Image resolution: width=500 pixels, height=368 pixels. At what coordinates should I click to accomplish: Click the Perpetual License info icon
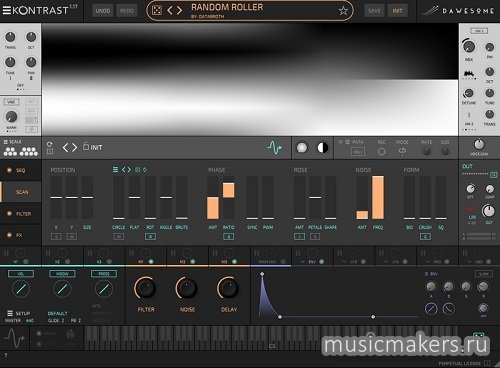pyautogui.click(x=487, y=363)
